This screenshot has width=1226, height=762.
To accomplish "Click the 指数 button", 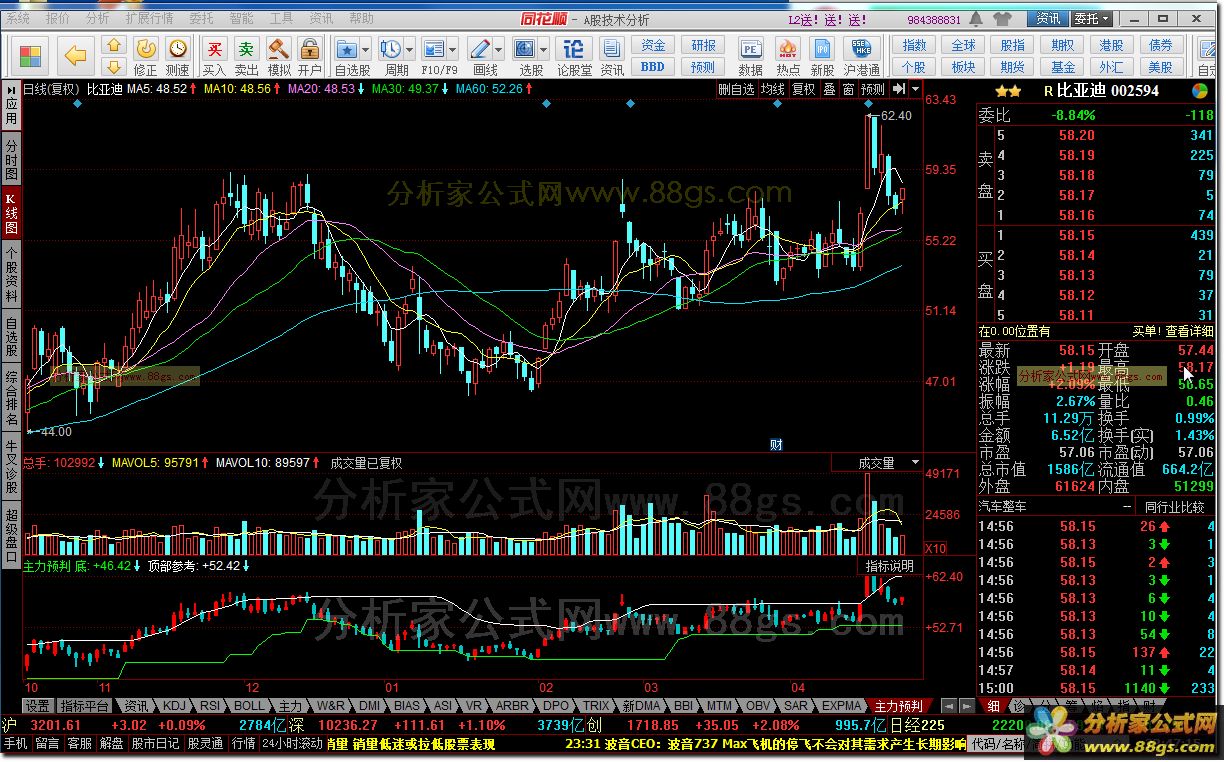I will click(x=913, y=45).
